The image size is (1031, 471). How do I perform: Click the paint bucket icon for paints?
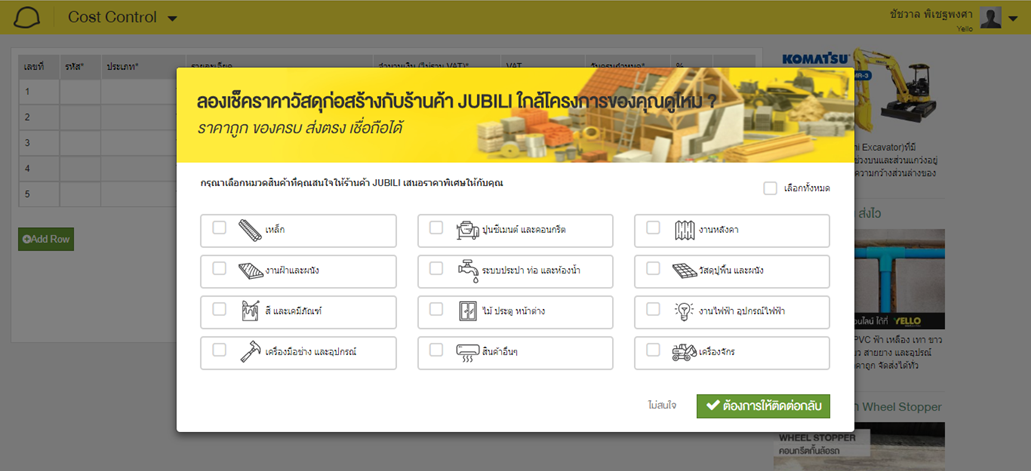pos(251,311)
